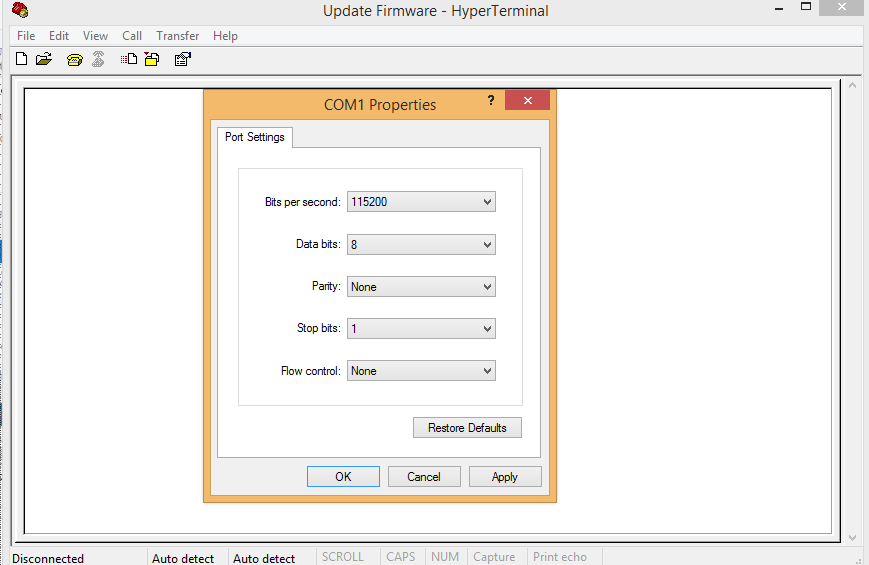Screen dimensions: 869x565
Task: Close the COM1 Properties dialog
Action: pyautogui.click(x=527, y=100)
